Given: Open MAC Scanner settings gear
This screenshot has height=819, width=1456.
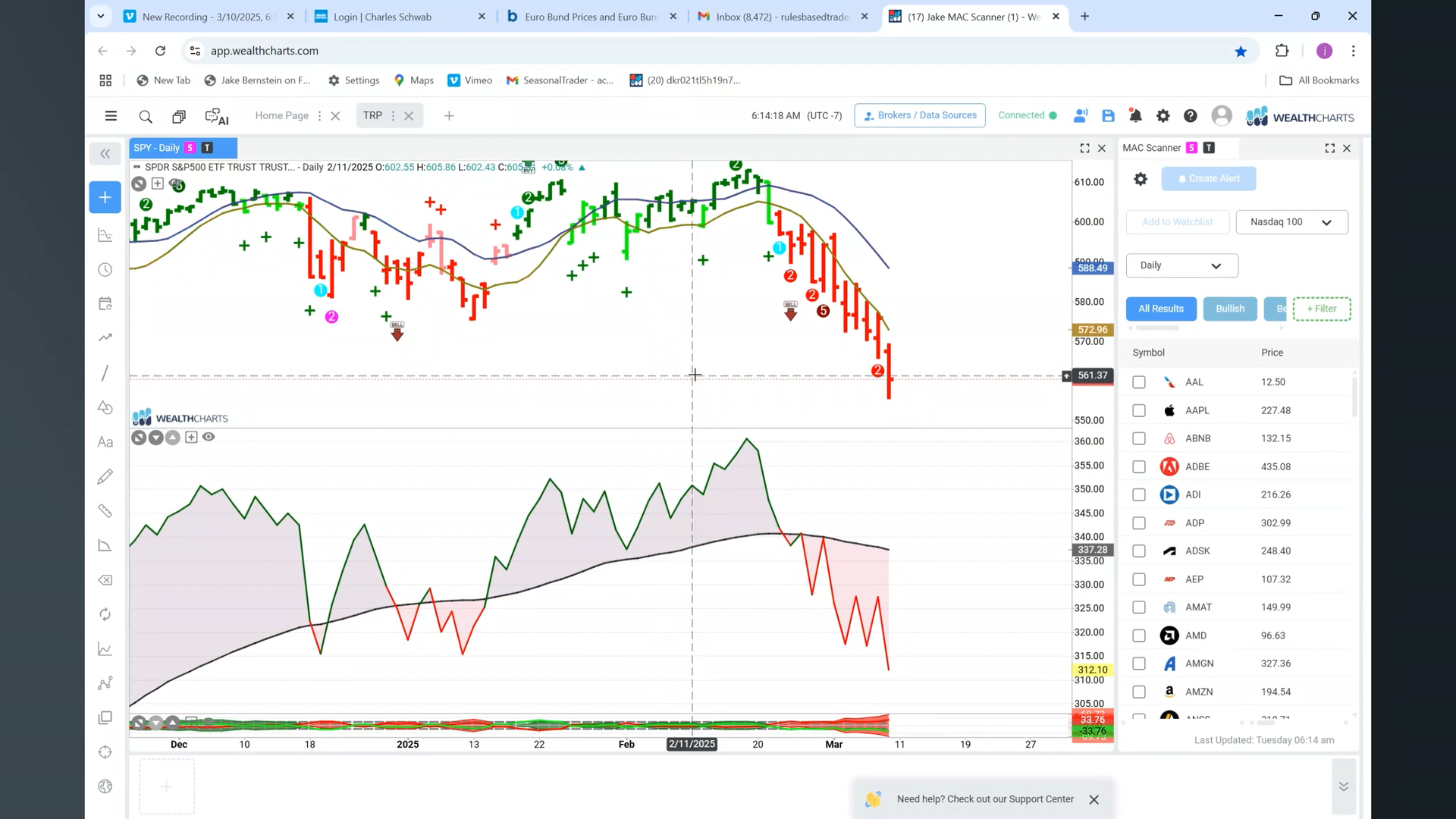Looking at the screenshot, I should tap(1141, 179).
